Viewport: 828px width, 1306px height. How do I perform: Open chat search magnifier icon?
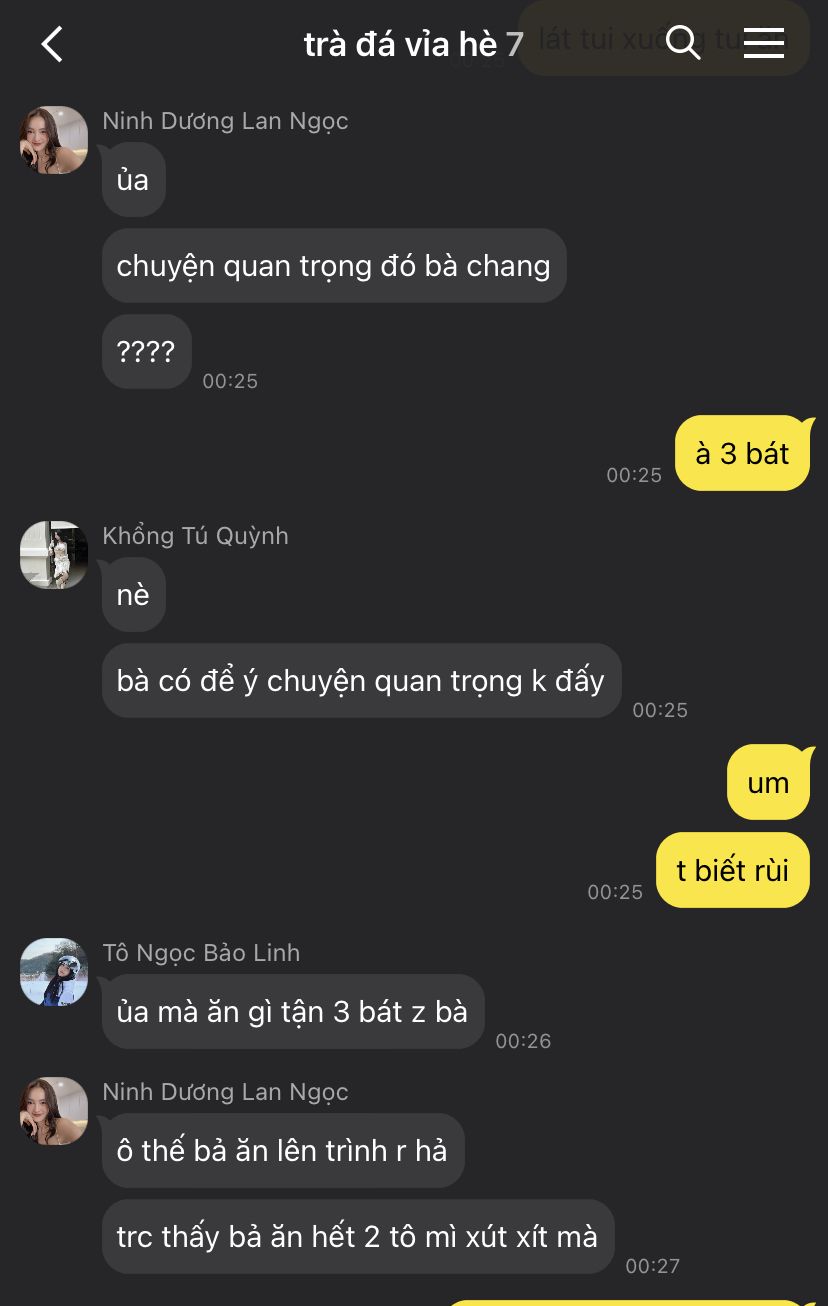683,43
